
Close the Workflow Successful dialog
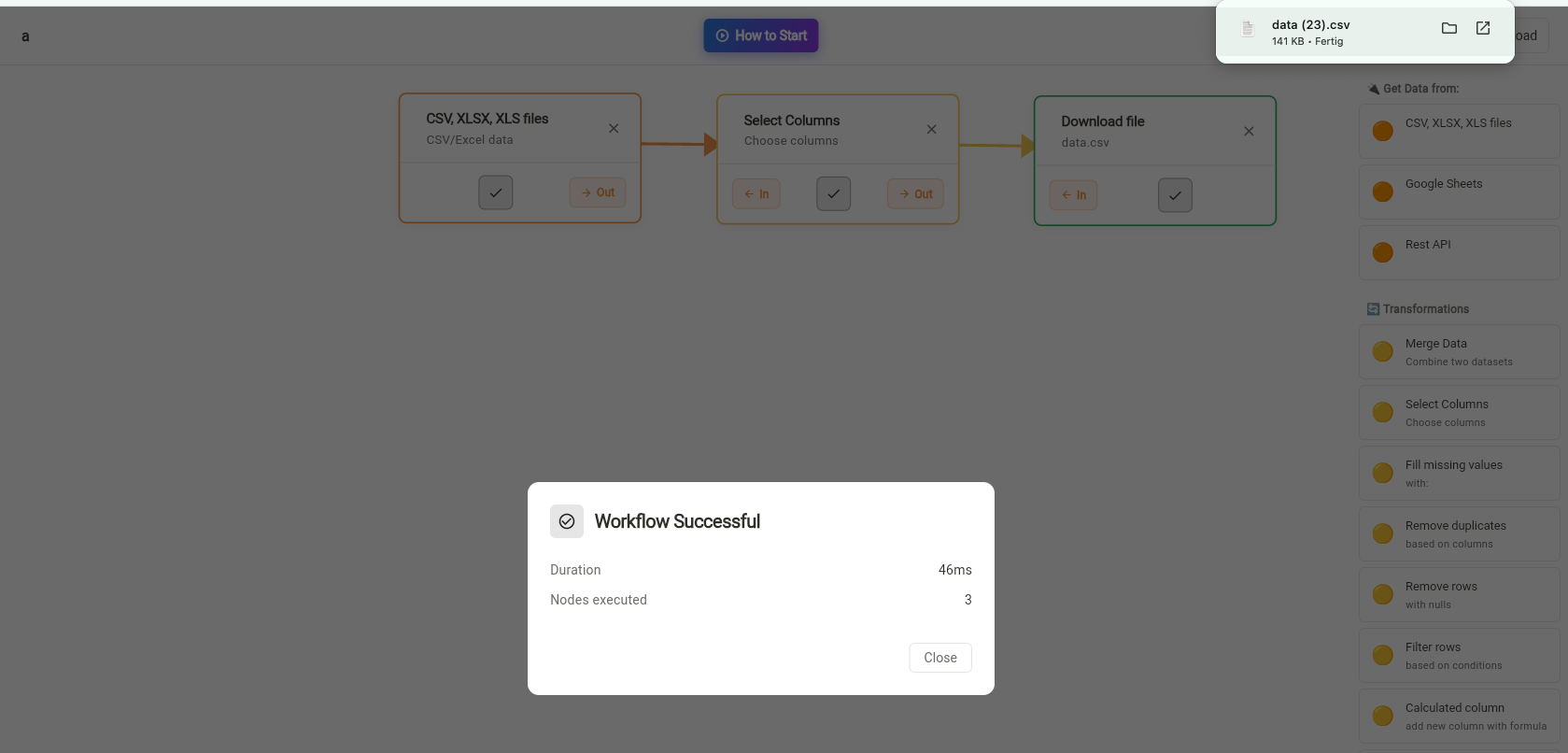point(939,657)
